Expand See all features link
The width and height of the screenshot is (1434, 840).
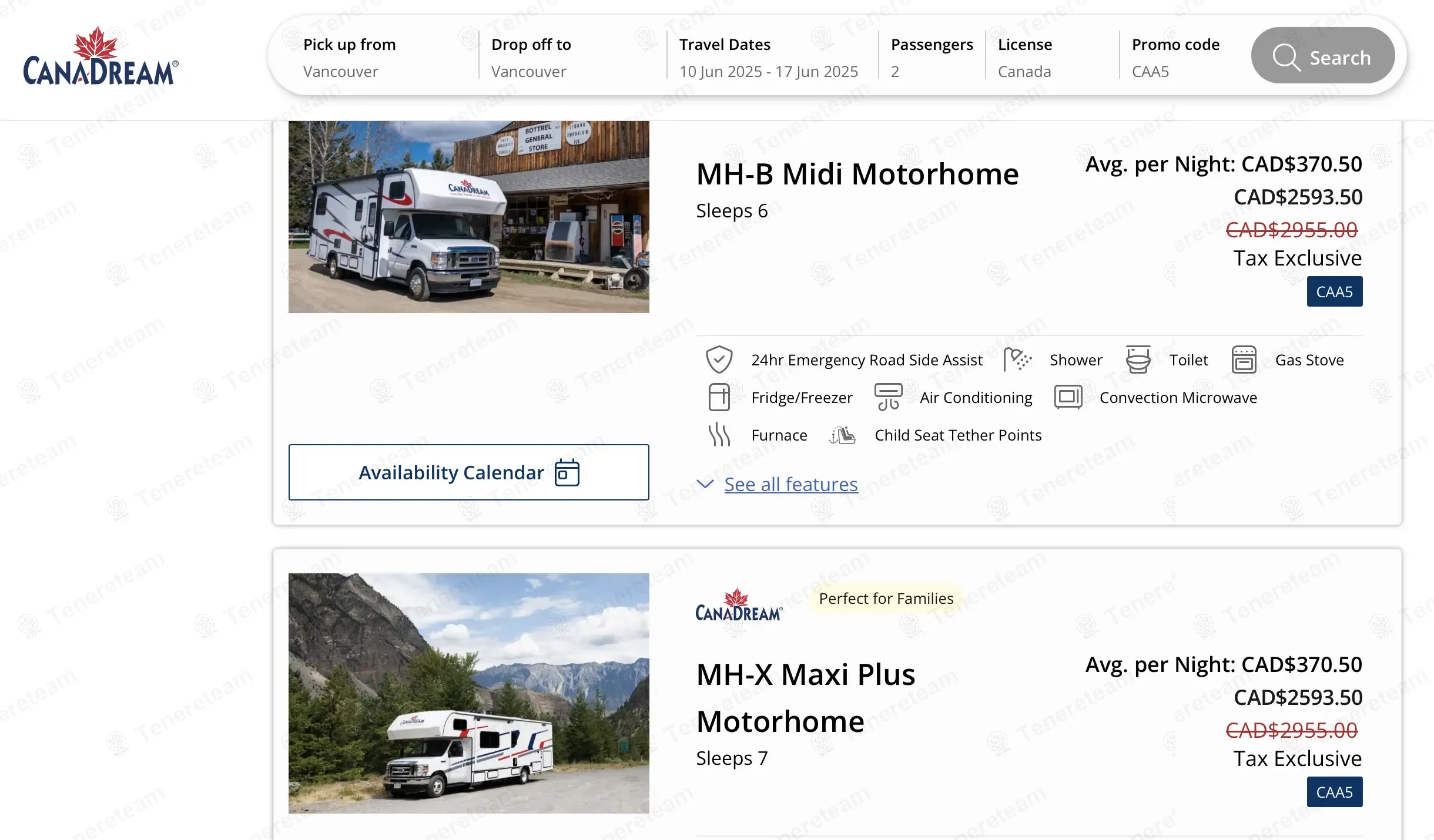pyautogui.click(x=790, y=484)
